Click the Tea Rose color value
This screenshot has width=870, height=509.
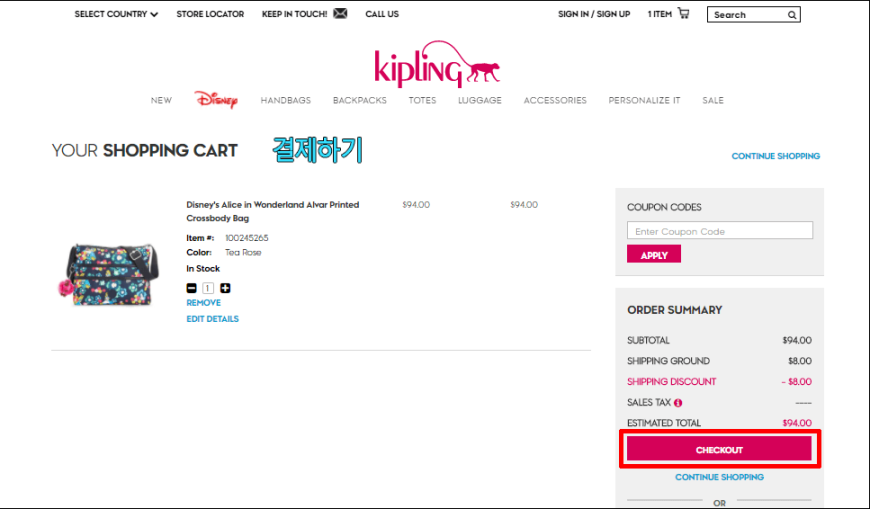[243, 253]
